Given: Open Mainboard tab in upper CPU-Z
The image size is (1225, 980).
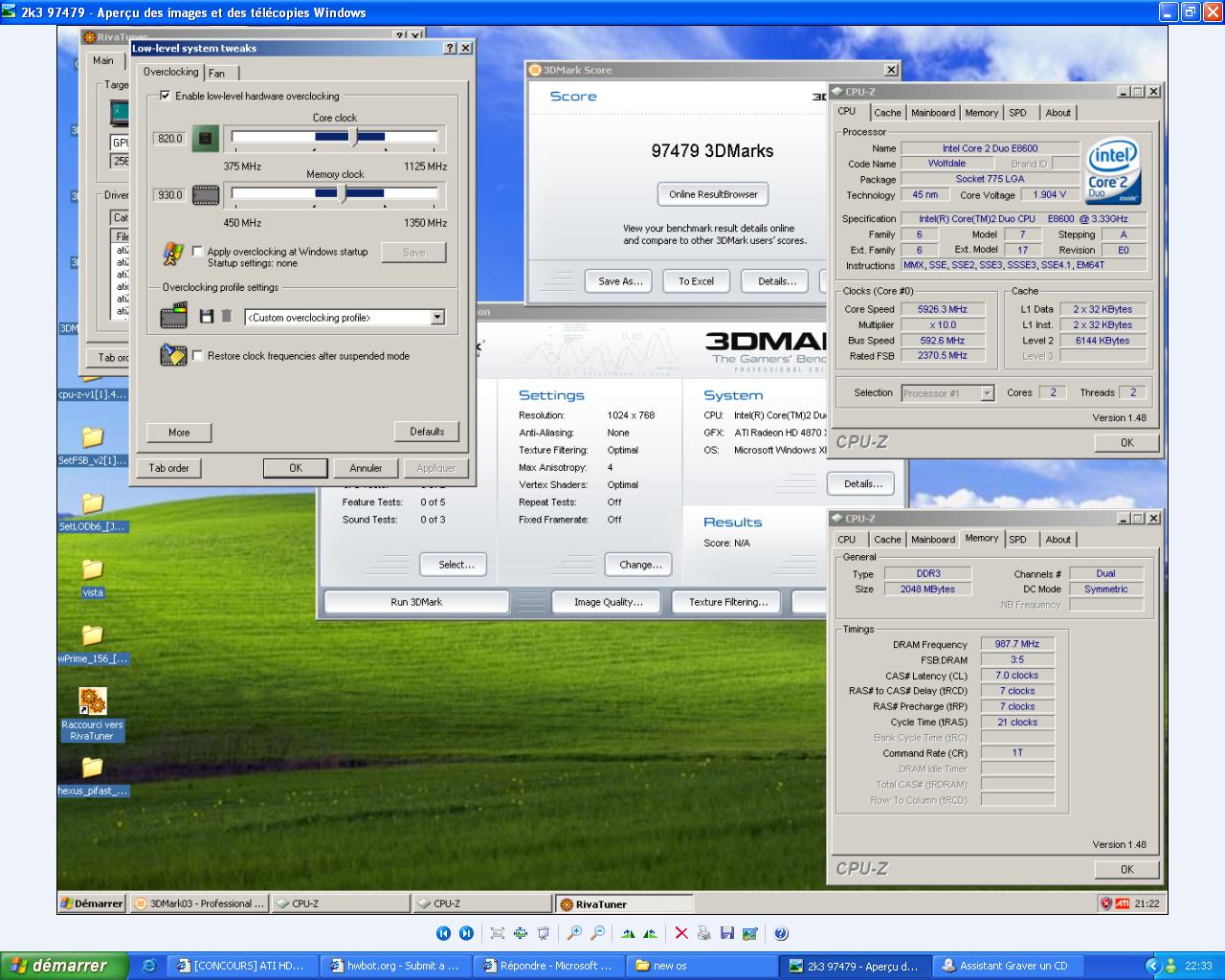Looking at the screenshot, I should [933, 113].
